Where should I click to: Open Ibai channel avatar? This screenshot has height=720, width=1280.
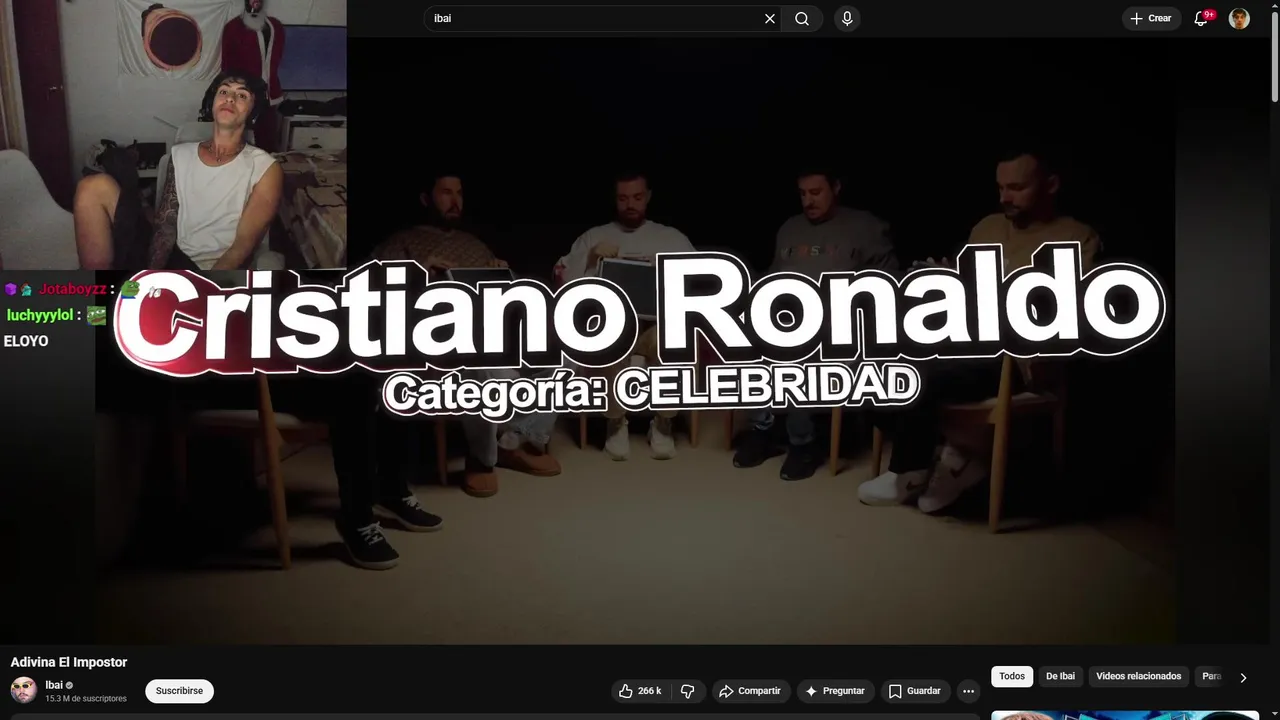24,690
